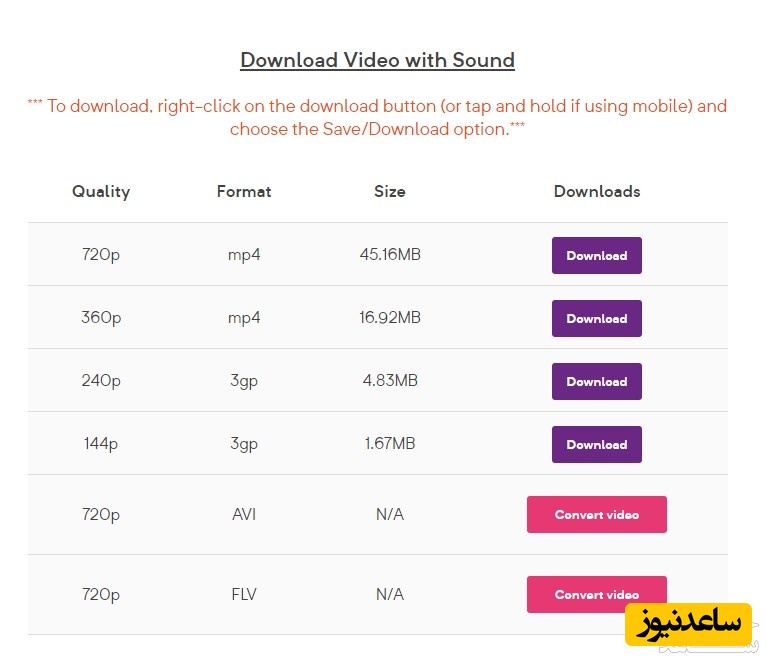The height and width of the screenshot is (660, 766).
Task: Click the 144p quality cell
Action: (x=101, y=444)
